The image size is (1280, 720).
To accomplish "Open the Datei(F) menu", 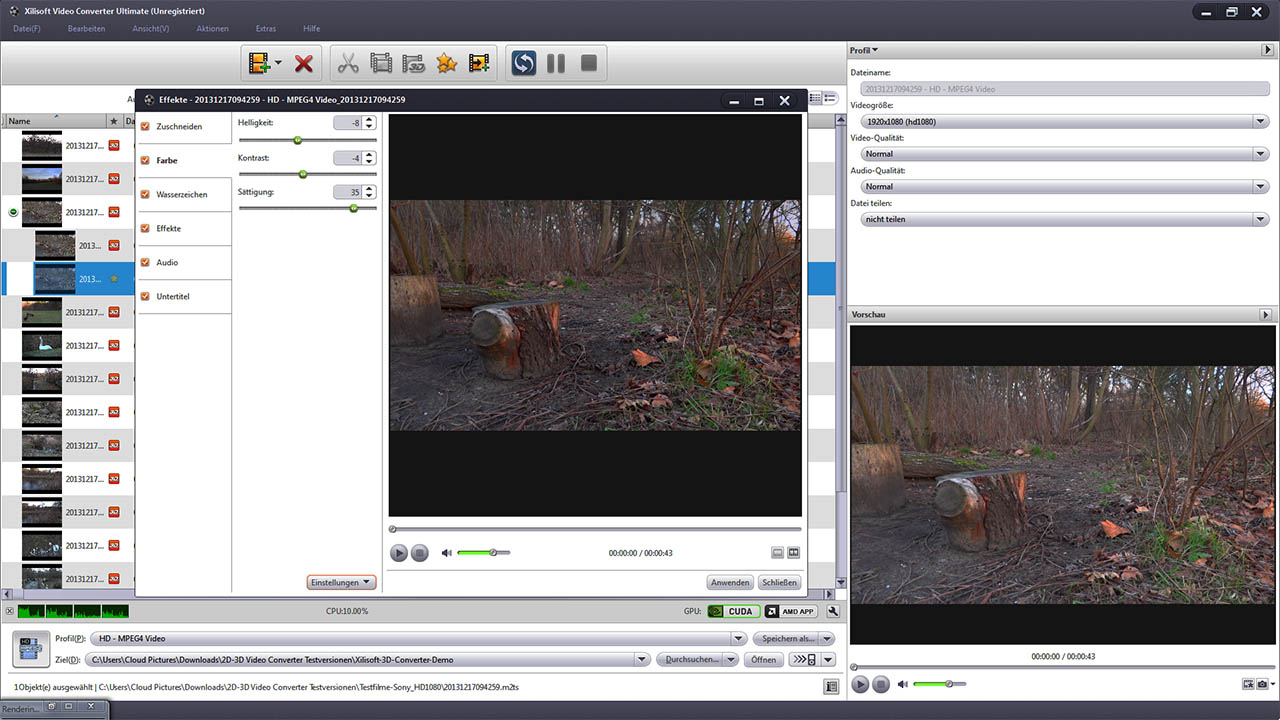I will pos(27,28).
